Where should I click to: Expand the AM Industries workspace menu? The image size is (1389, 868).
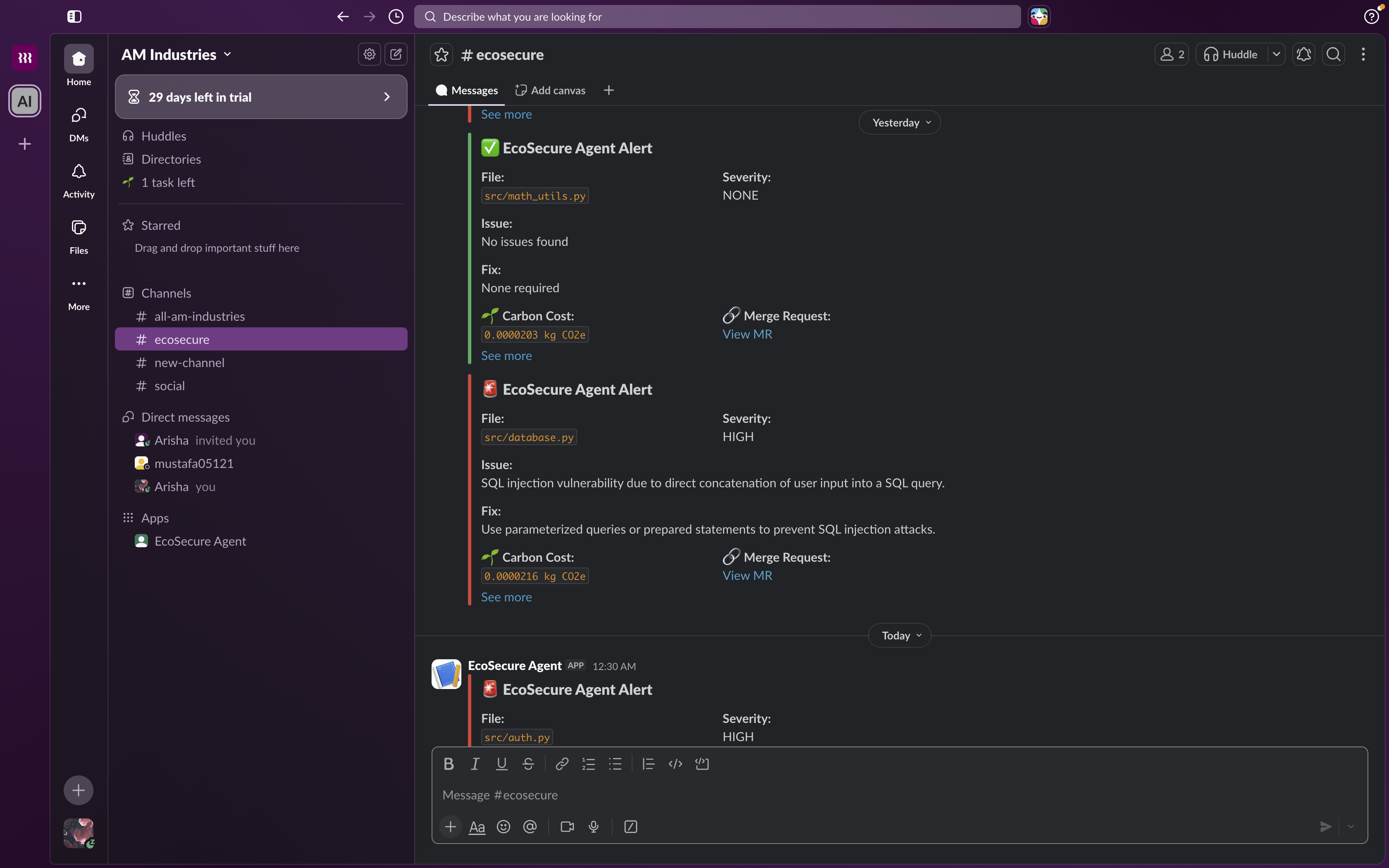(176, 55)
